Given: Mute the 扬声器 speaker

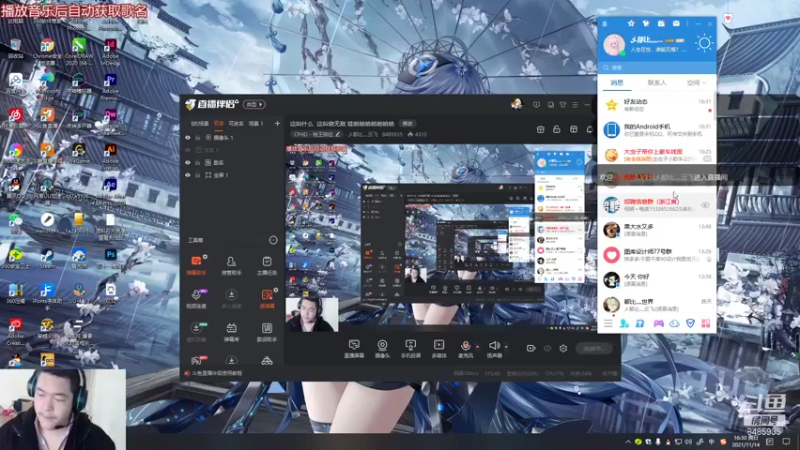Looking at the screenshot, I should tap(494, 348).
